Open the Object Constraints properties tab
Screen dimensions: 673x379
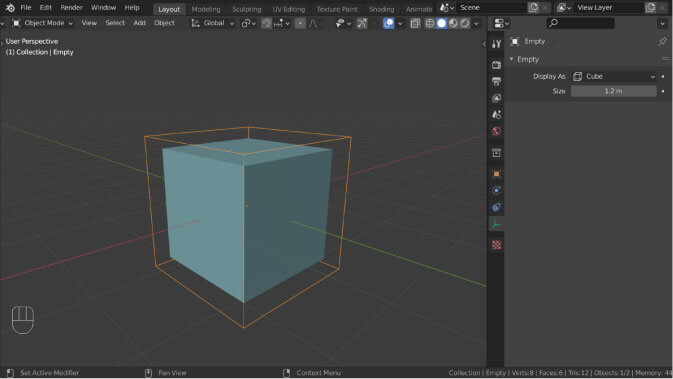[497, 207]
